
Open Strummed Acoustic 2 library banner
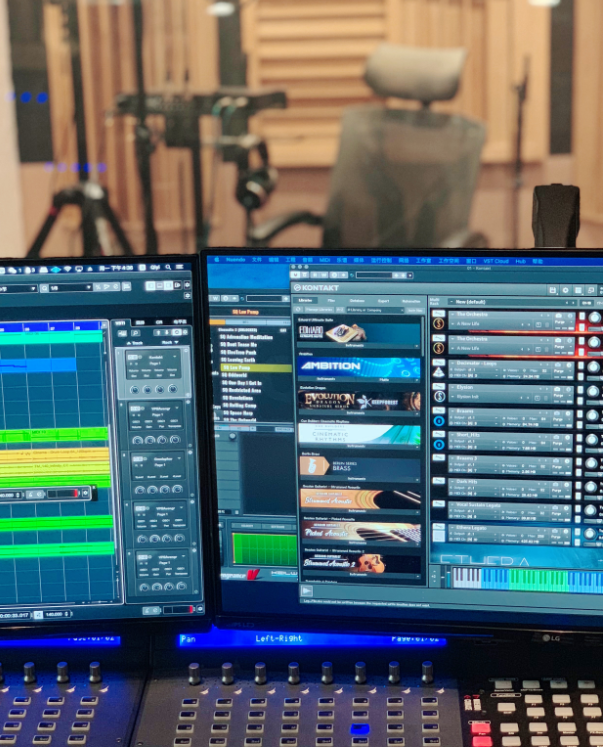[x=361, y=564]
